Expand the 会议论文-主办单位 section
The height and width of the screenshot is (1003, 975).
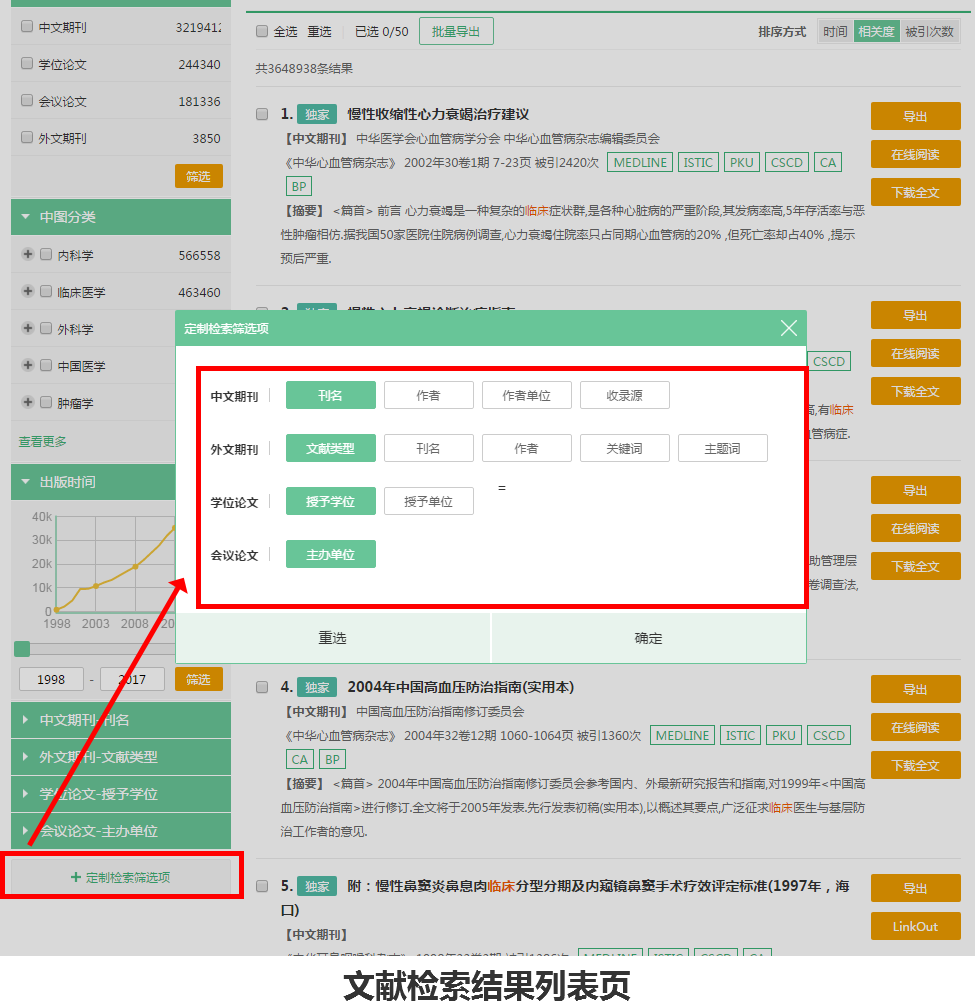point(25,831)
